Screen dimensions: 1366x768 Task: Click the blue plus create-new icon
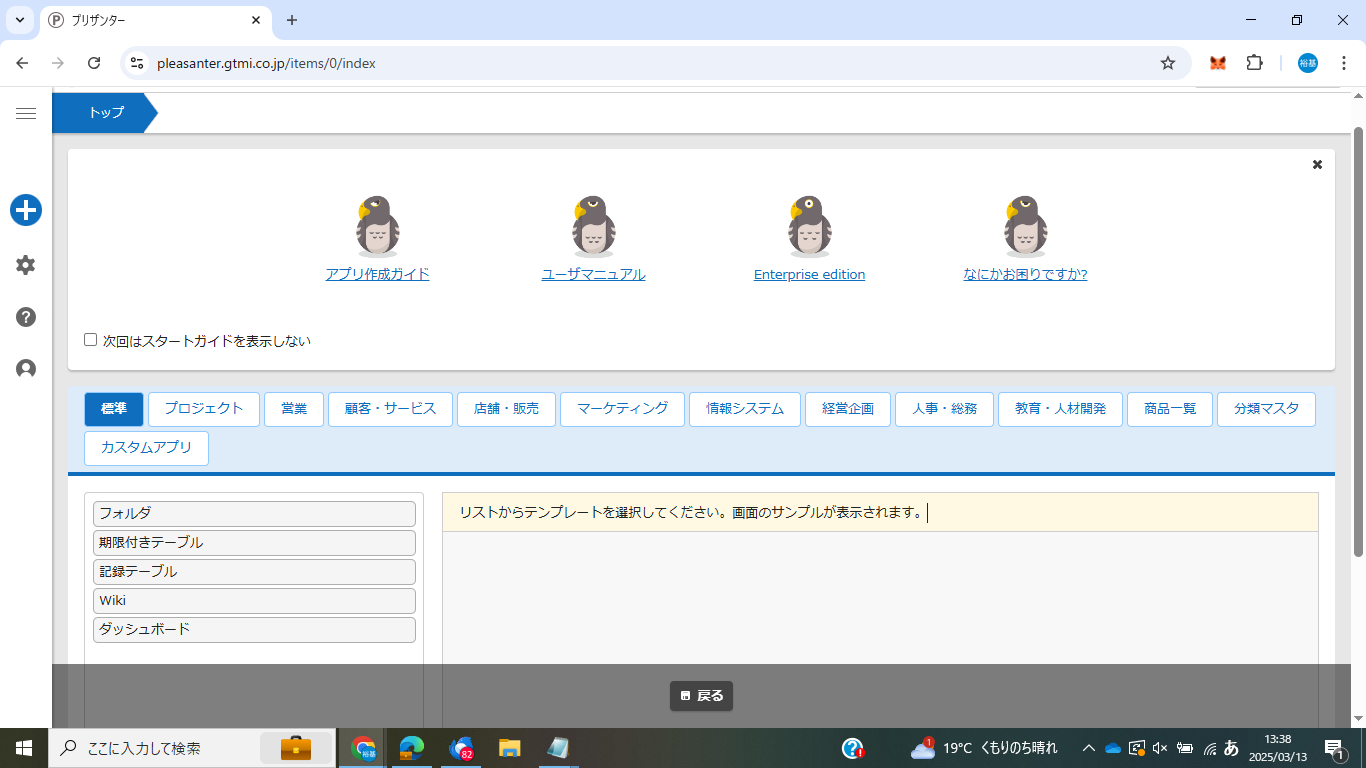(26, 210)
